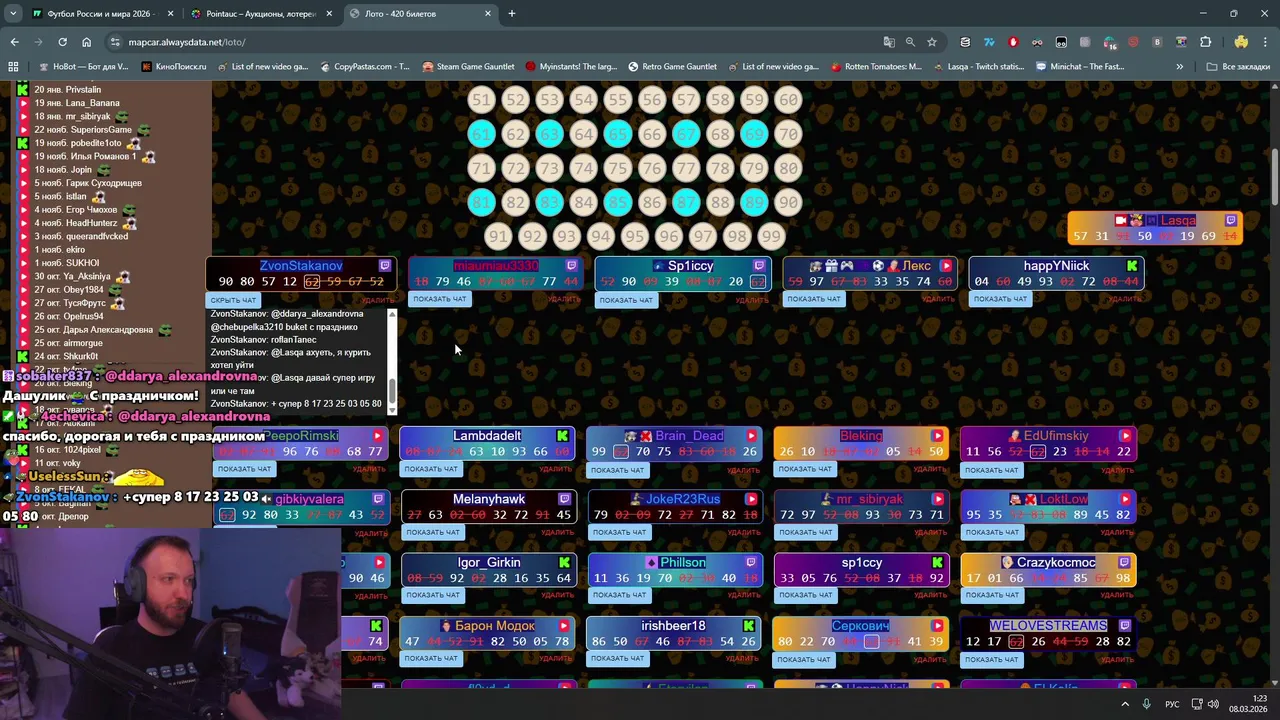Screen dimensions: 1280x720
Task: Click Twitch icon on WELOVESTREAMS ticket
Action: (1124, 626)
